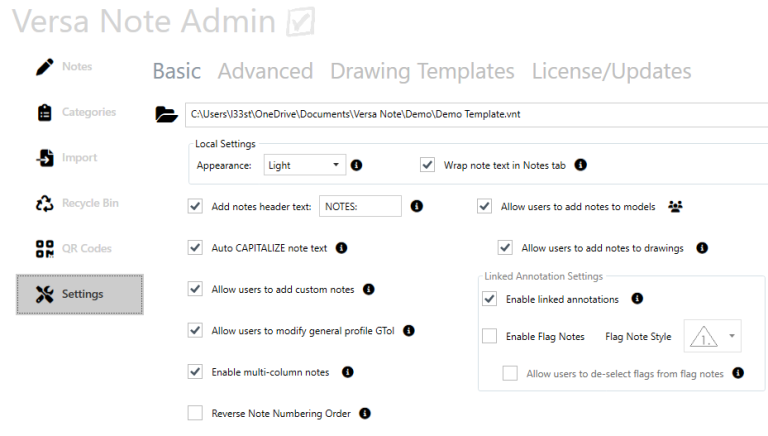Show info for add notes to drawings
The width and height of the screenshot is (768, 436).
702,248
